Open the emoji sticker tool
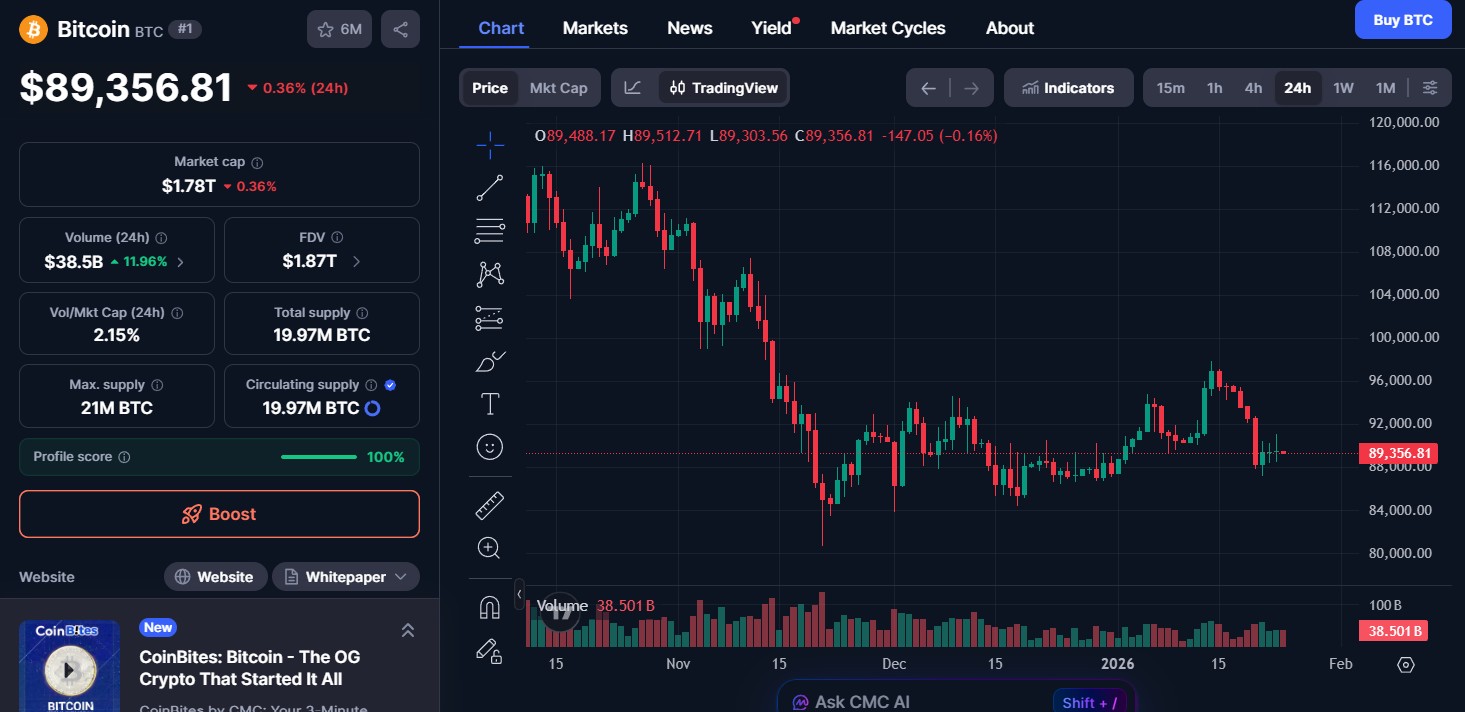This screenshot has width=1465, height=712. click(489, 447)
